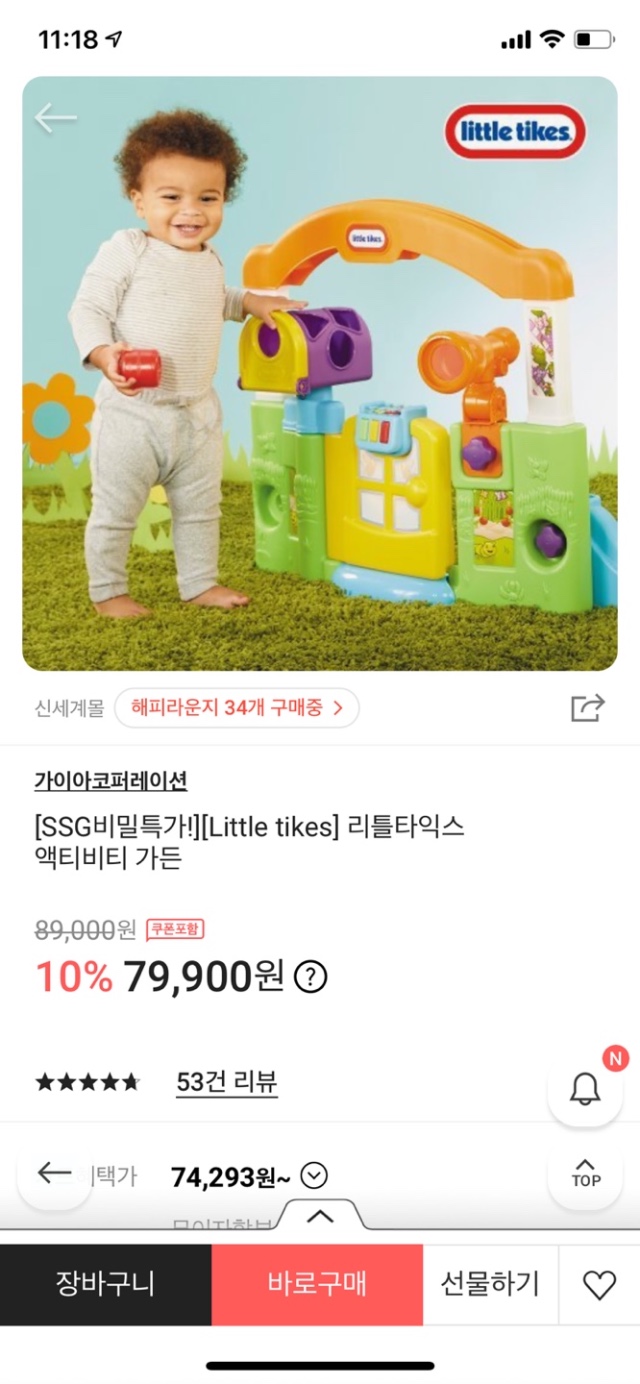The width and height of the screenshot is (640, 1384).
Task: Add to cart with 장바구니
Action: coord(105,1285)
